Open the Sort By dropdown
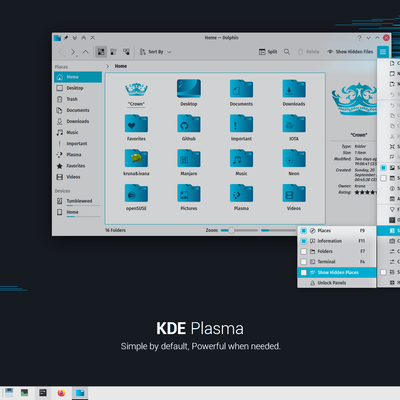Viewport: 400px width, 400px height. tap(155, 52)
